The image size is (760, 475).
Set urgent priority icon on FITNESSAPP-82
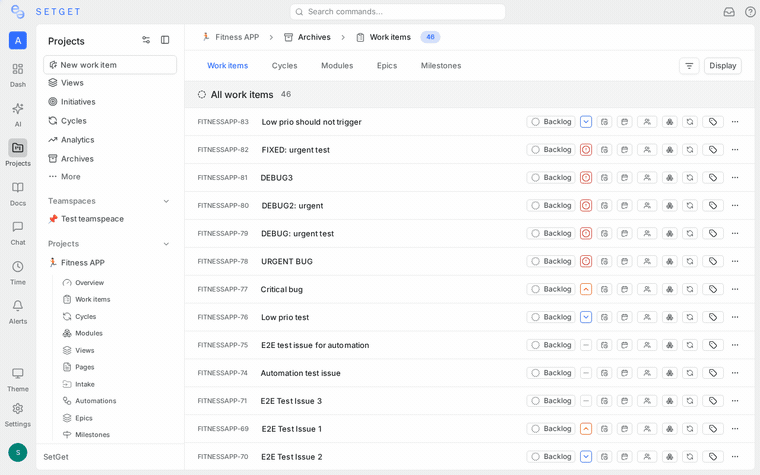[x=586, y=150]
